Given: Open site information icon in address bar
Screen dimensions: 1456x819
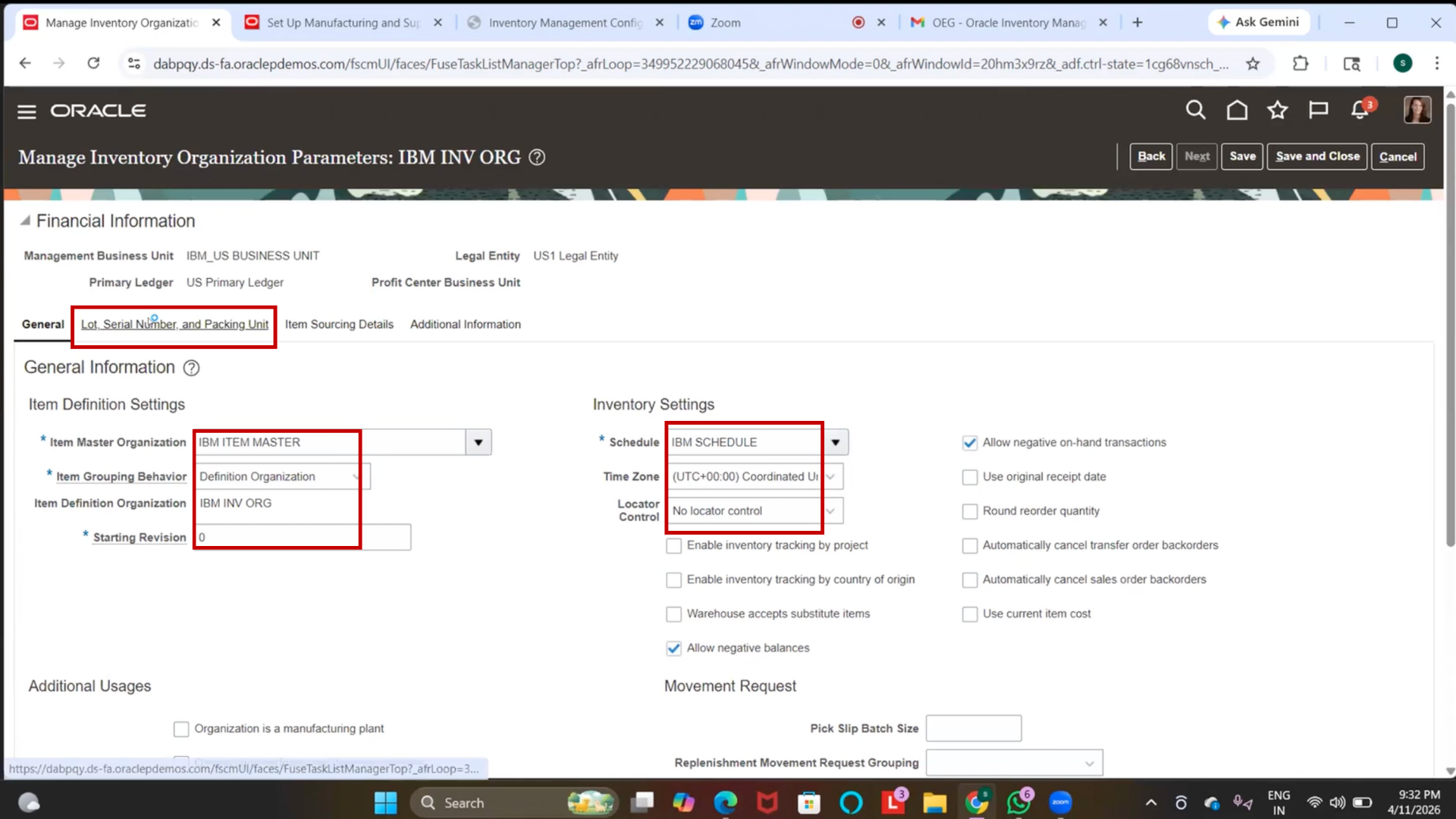Looking at the screenshot, I should point(134,64).
